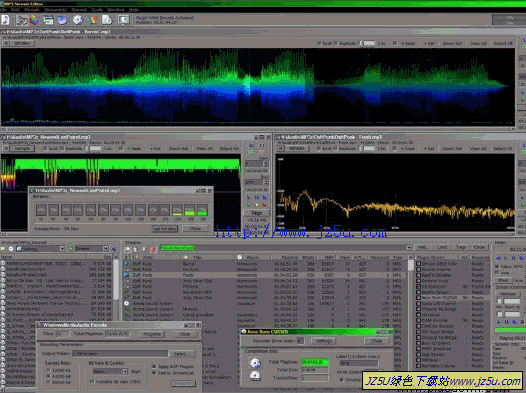Click the down arrow icon above stream list
The height and width of the screenshot is (393, 526).
pos(144,249)
